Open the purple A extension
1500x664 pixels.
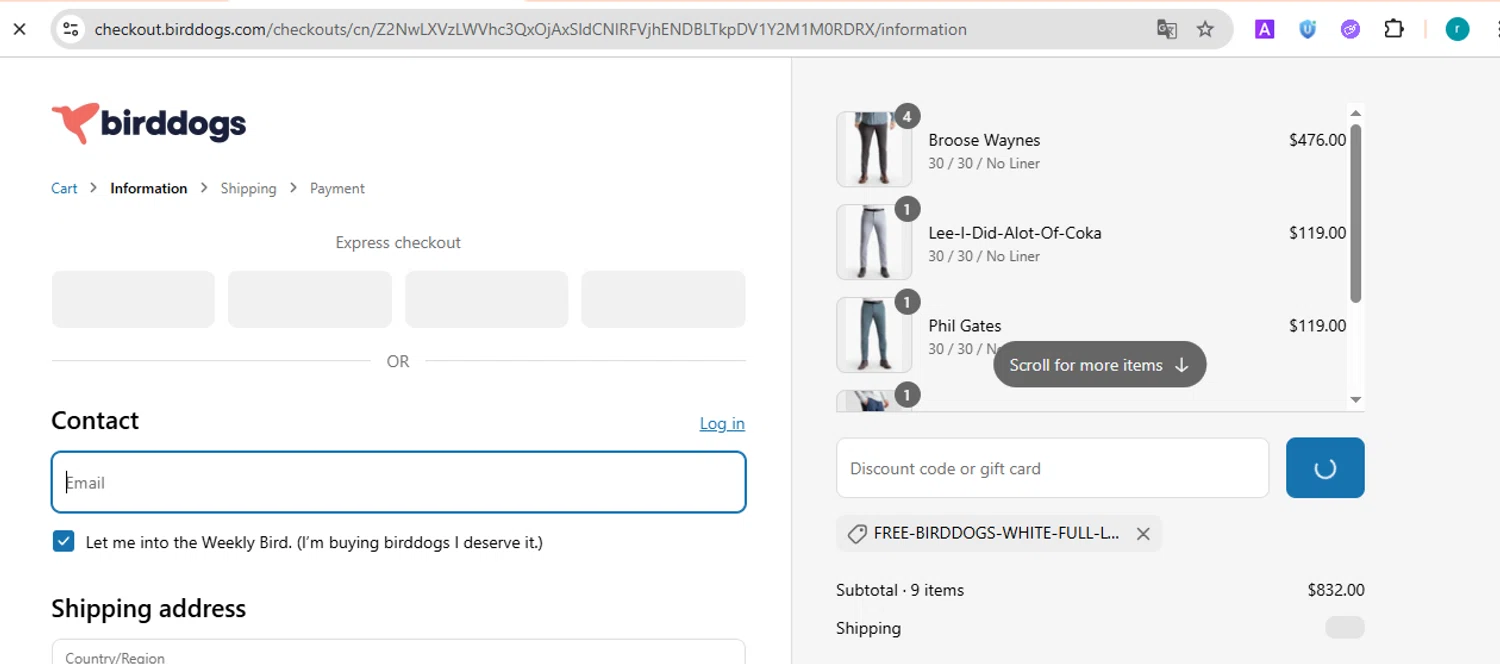click(1264, 29)
